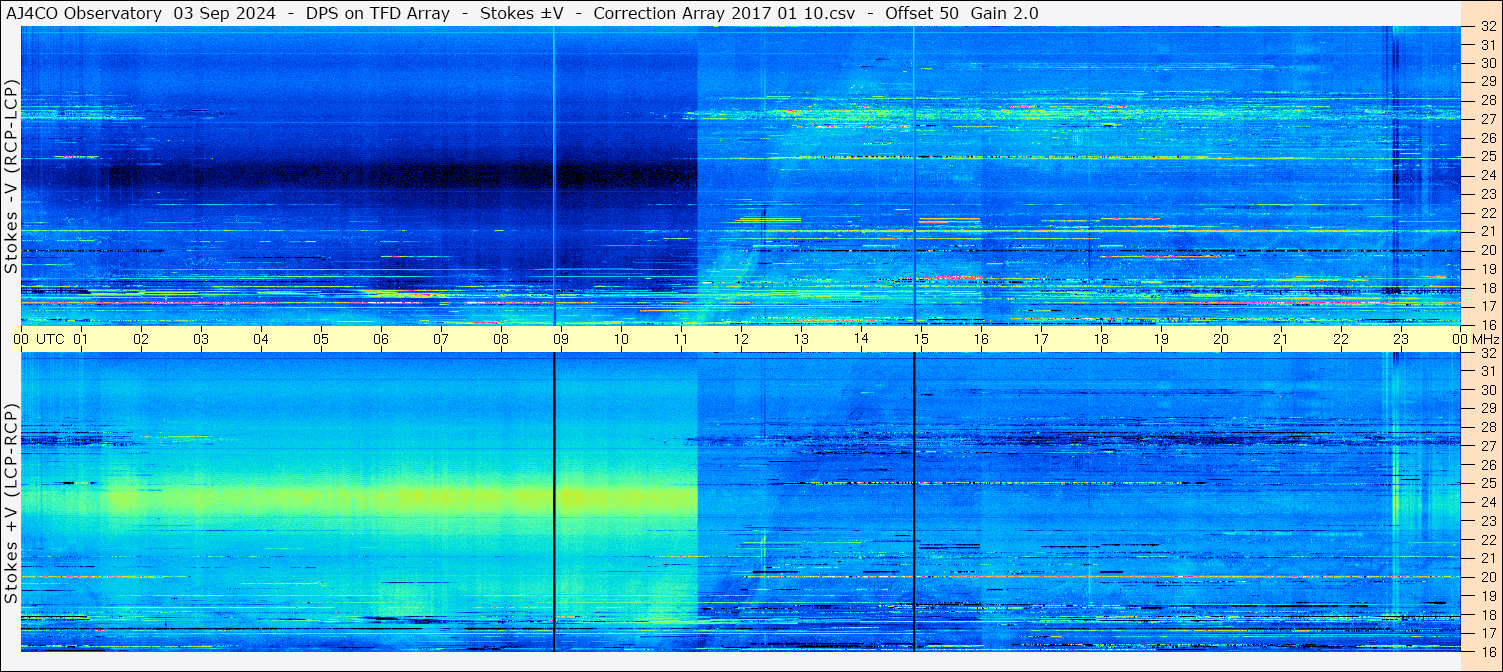Screen dimensions: 1503x672
Task: Click the 23 MHz label of lower Stokes +V panel
Action: coord(1487,521)
